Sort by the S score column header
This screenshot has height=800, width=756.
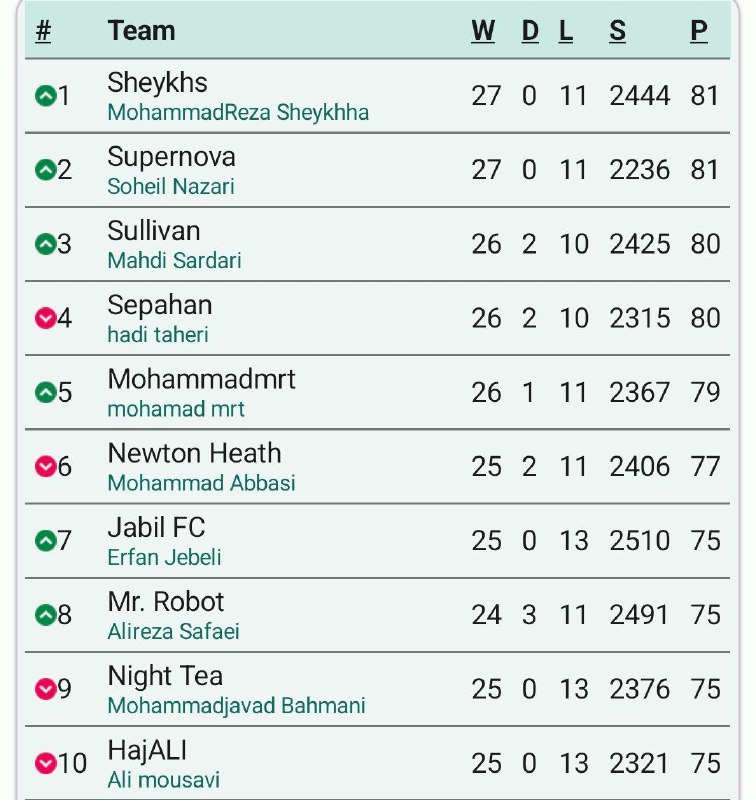click(x=617, y=31)
